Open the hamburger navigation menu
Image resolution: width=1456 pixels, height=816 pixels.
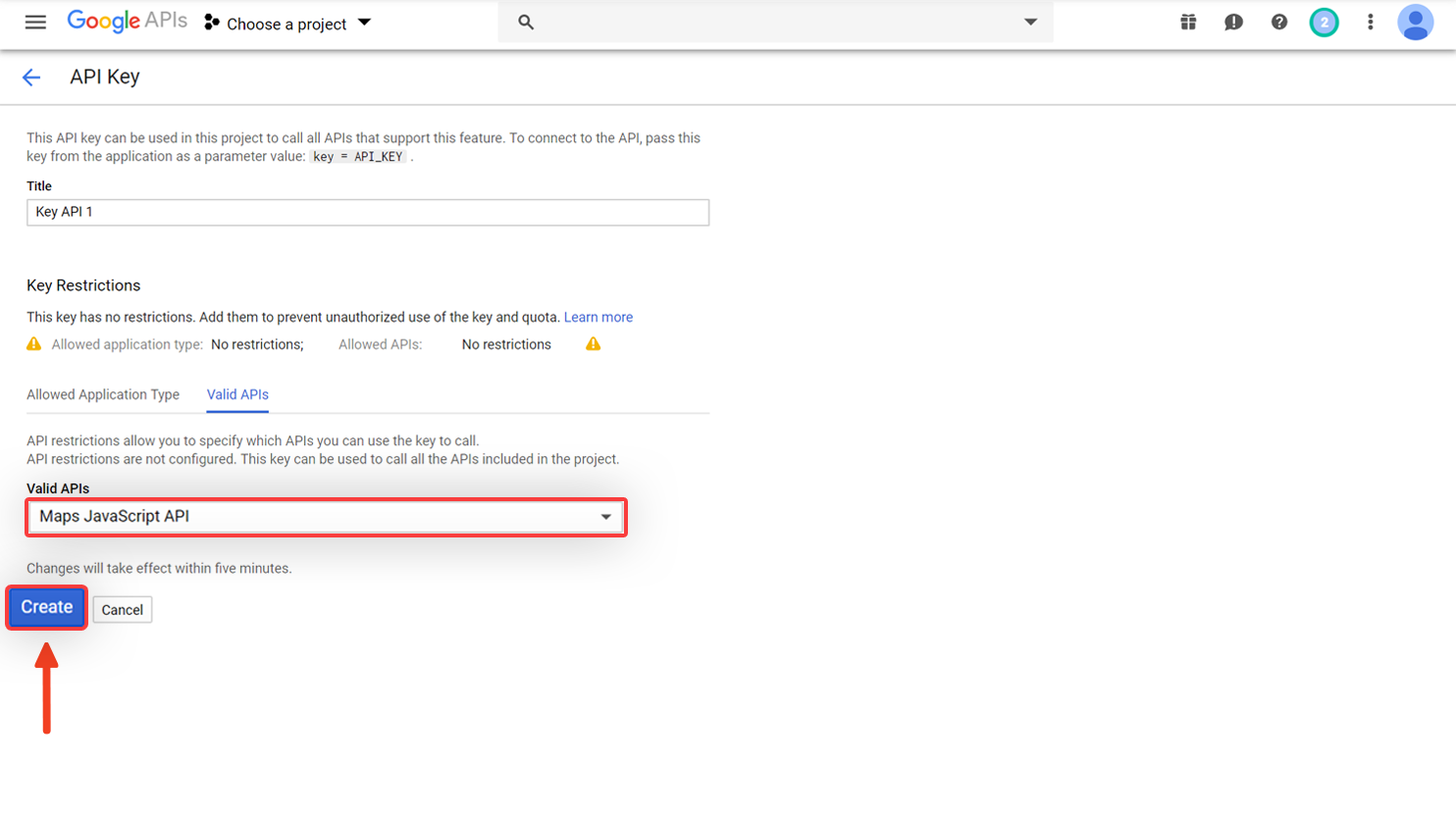click(x=35, y=22)
